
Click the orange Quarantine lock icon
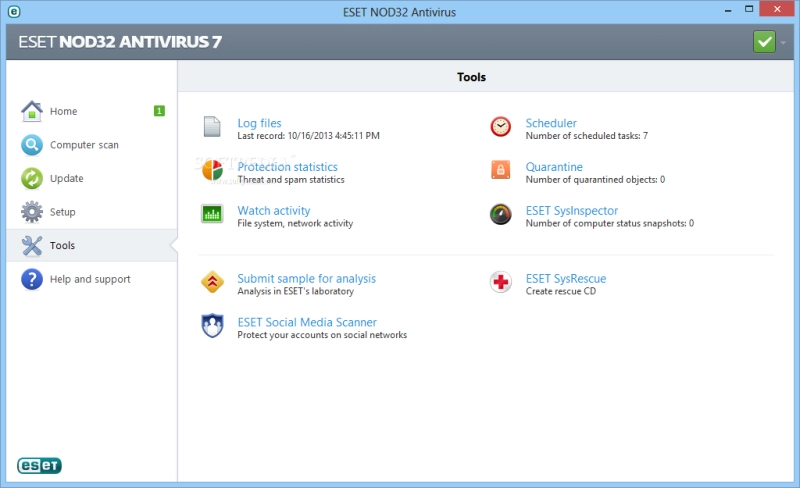pyautogui.click(x=501, y=170)
